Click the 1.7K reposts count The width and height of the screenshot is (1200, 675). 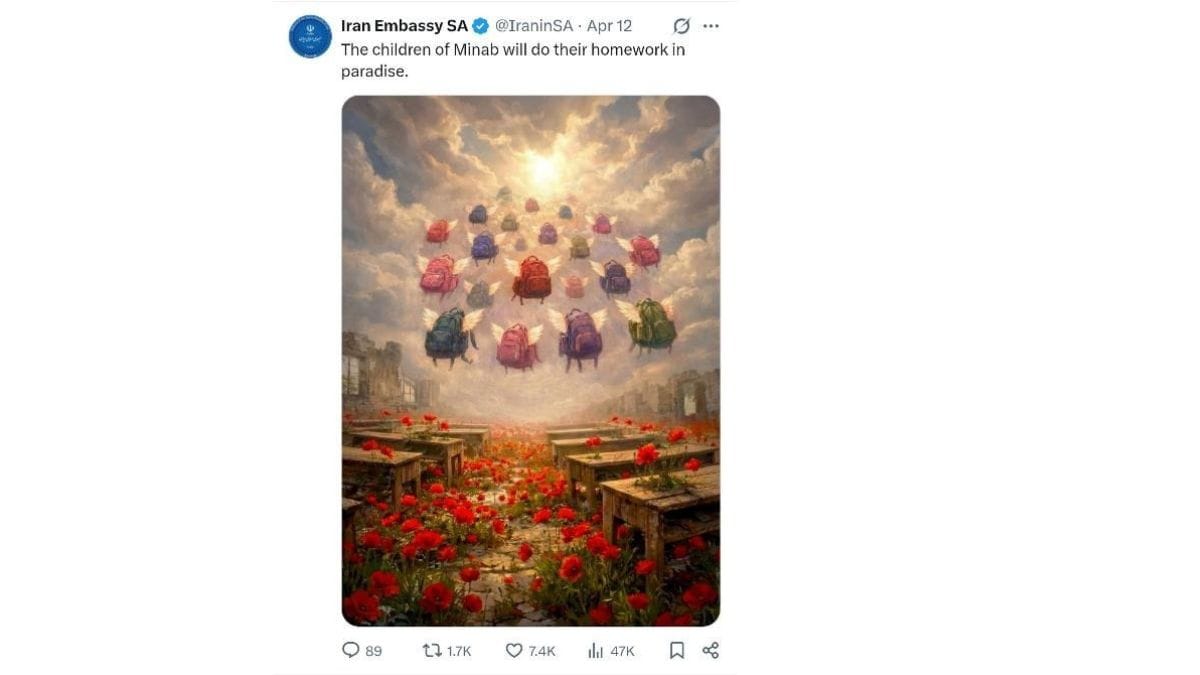coord(459,651)
